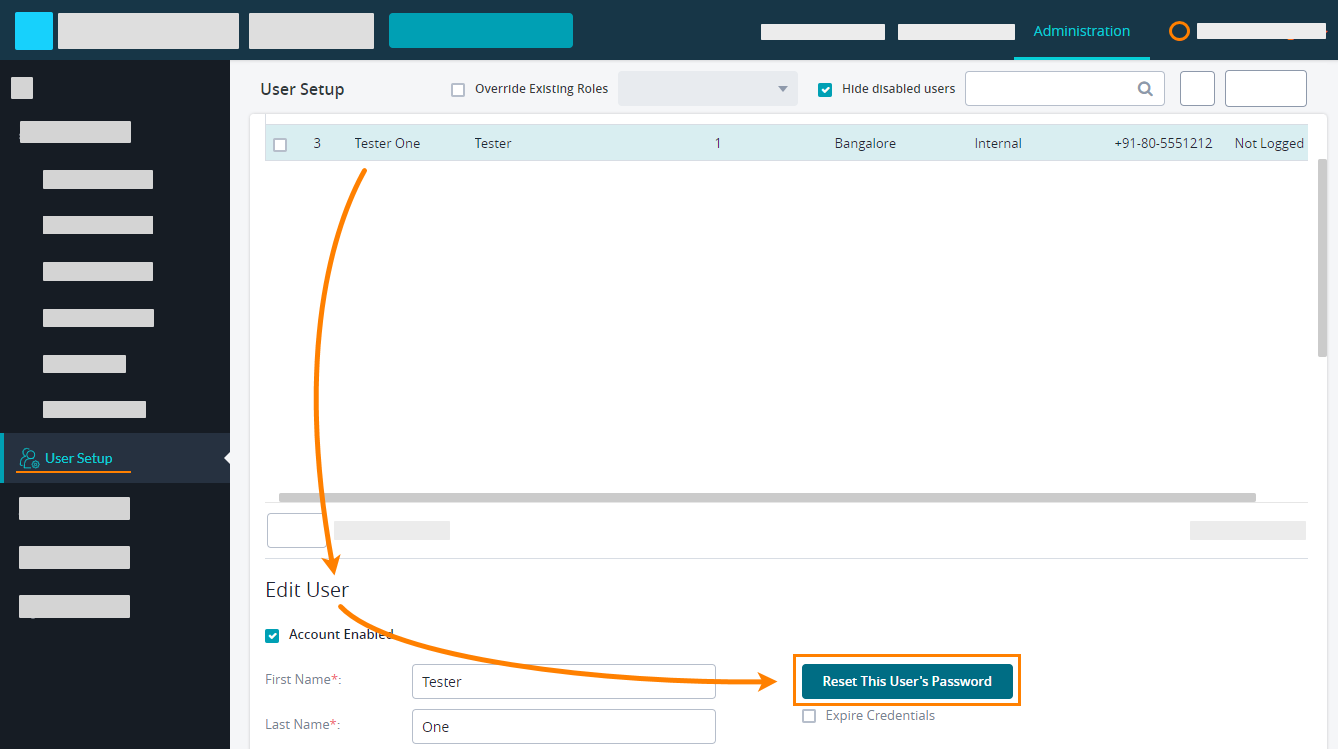Image resolution: width=1338 pixels, height=749 pixels.
Task: Click Reset This User's Password button
Action: [x=906, y=681]
